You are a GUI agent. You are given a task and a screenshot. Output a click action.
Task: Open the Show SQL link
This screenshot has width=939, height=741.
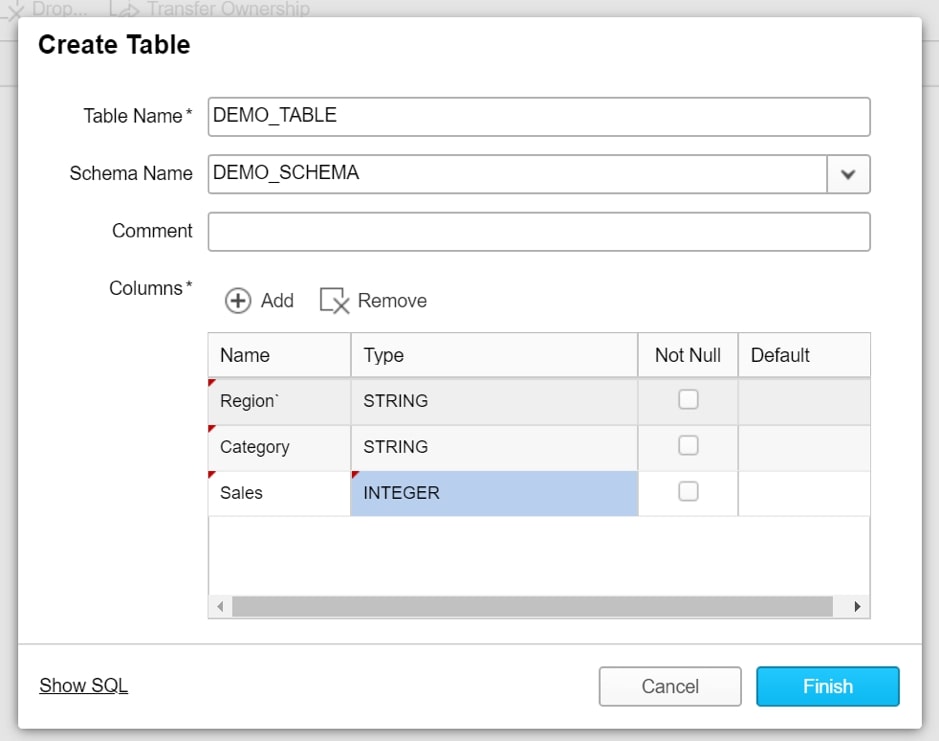coord(84,685)
